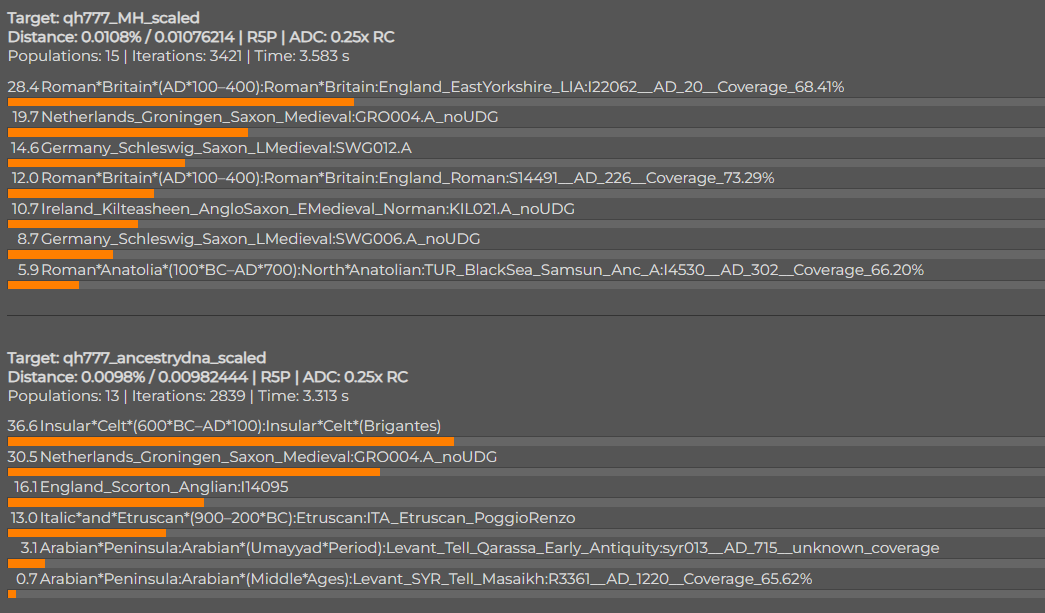Select the Distance 0.0098% result line

tap(207, 377)
